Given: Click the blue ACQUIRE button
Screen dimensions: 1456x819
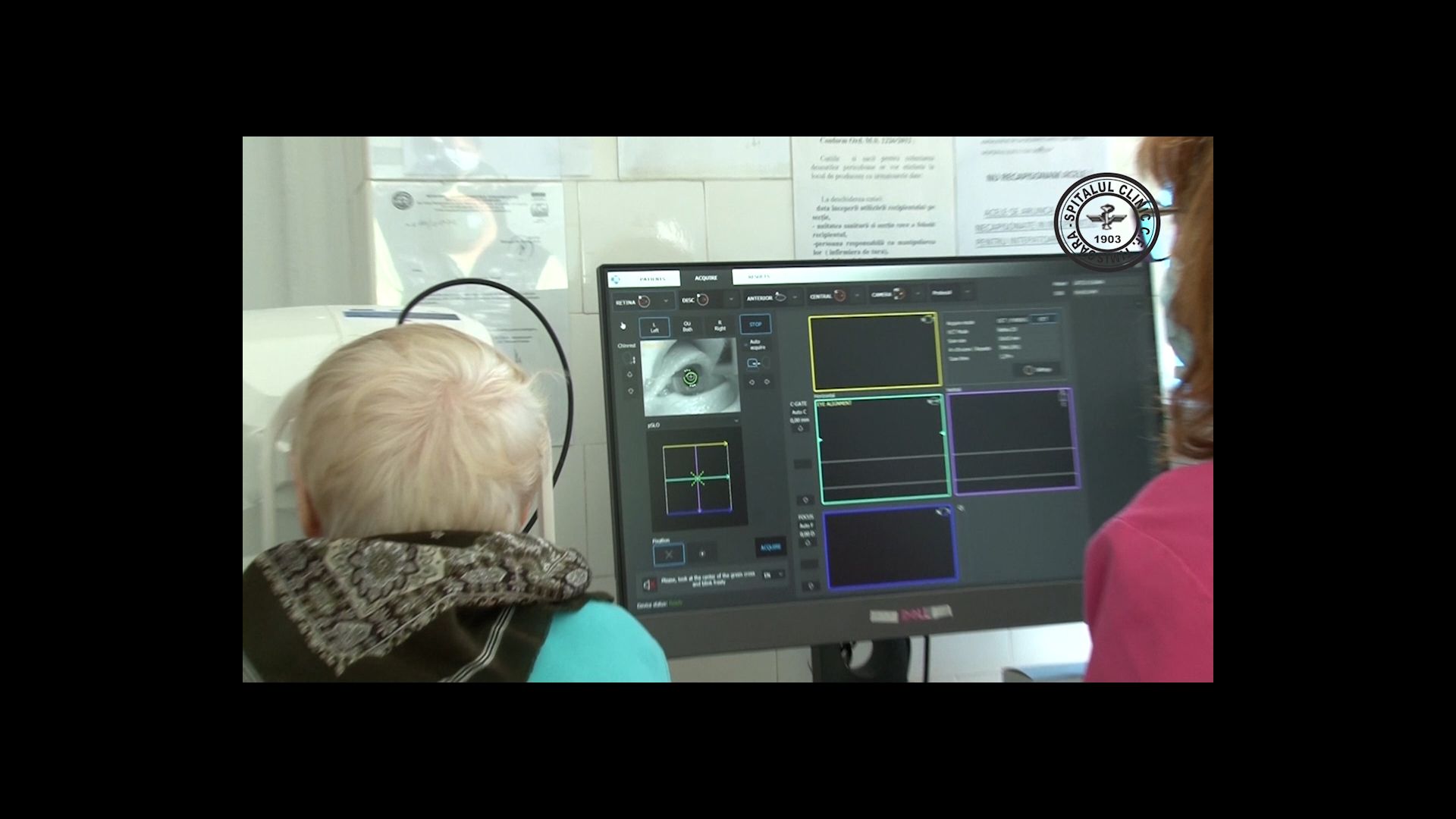Looking at the screenshot, I should click(770, 547).
